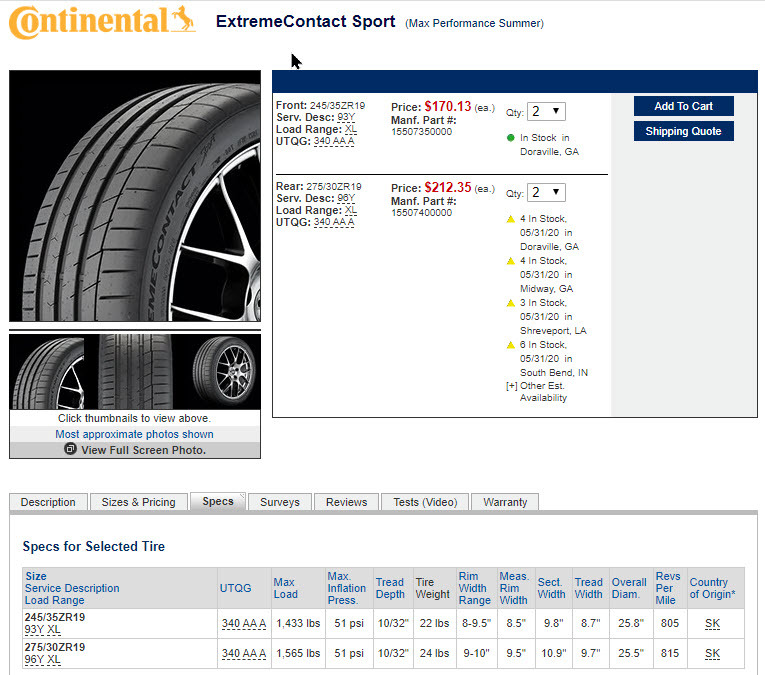The image size is (765, 675).
Task: Switch to the Description tab
Action: [x=48, y=502]
